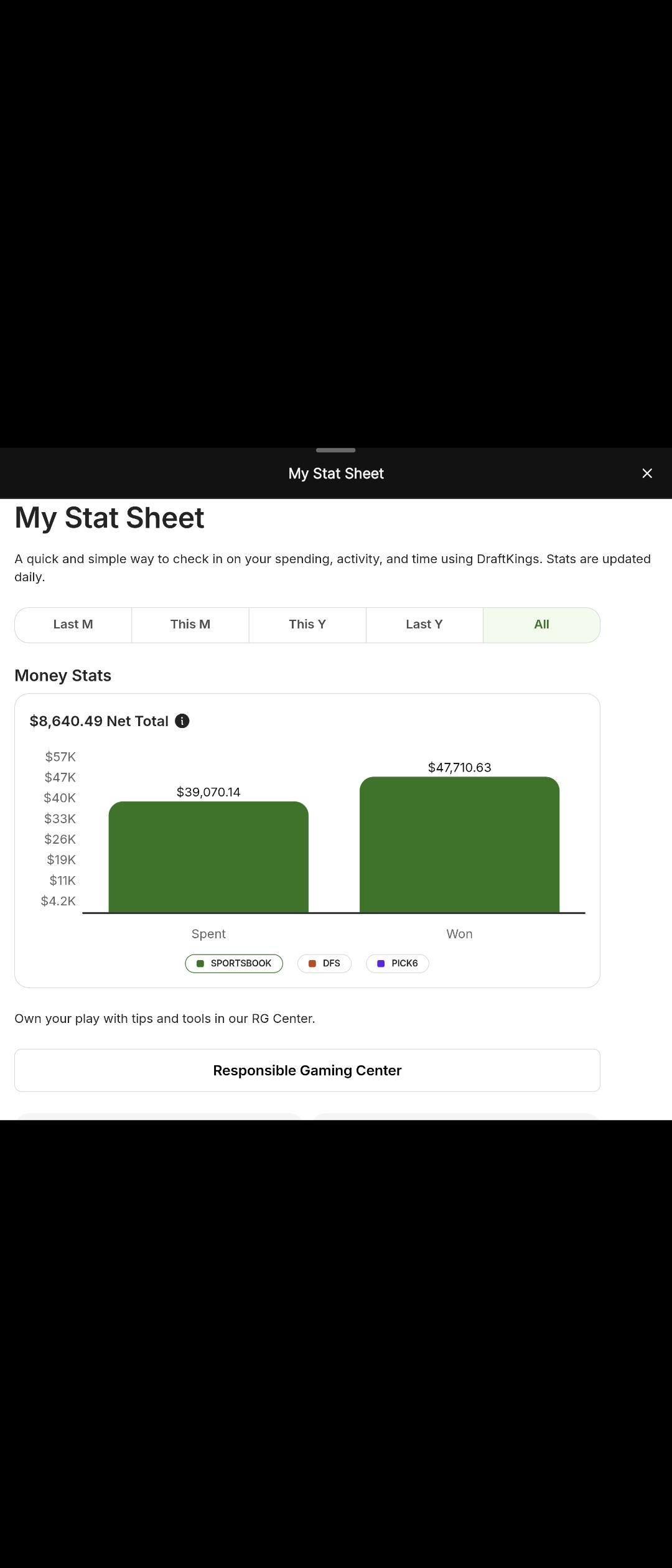The height and width of the screenshot is (1568, 672).
Task: Click the Net Total info icon
Action: coord(182,721)
